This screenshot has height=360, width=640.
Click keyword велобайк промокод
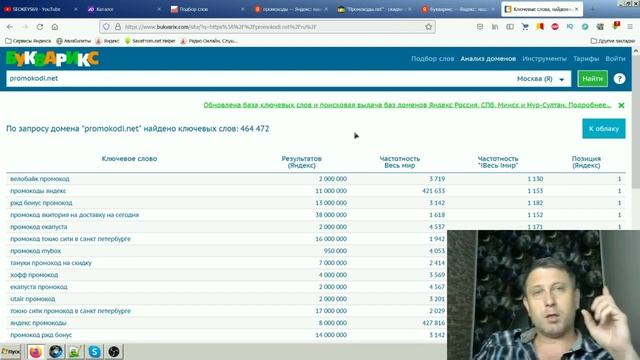[x=40, y=179]
